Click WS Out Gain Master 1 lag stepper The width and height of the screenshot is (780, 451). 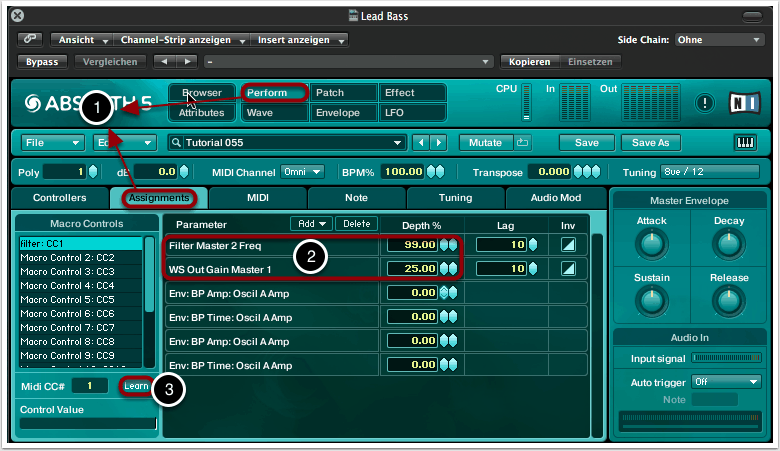pos(533,269)
